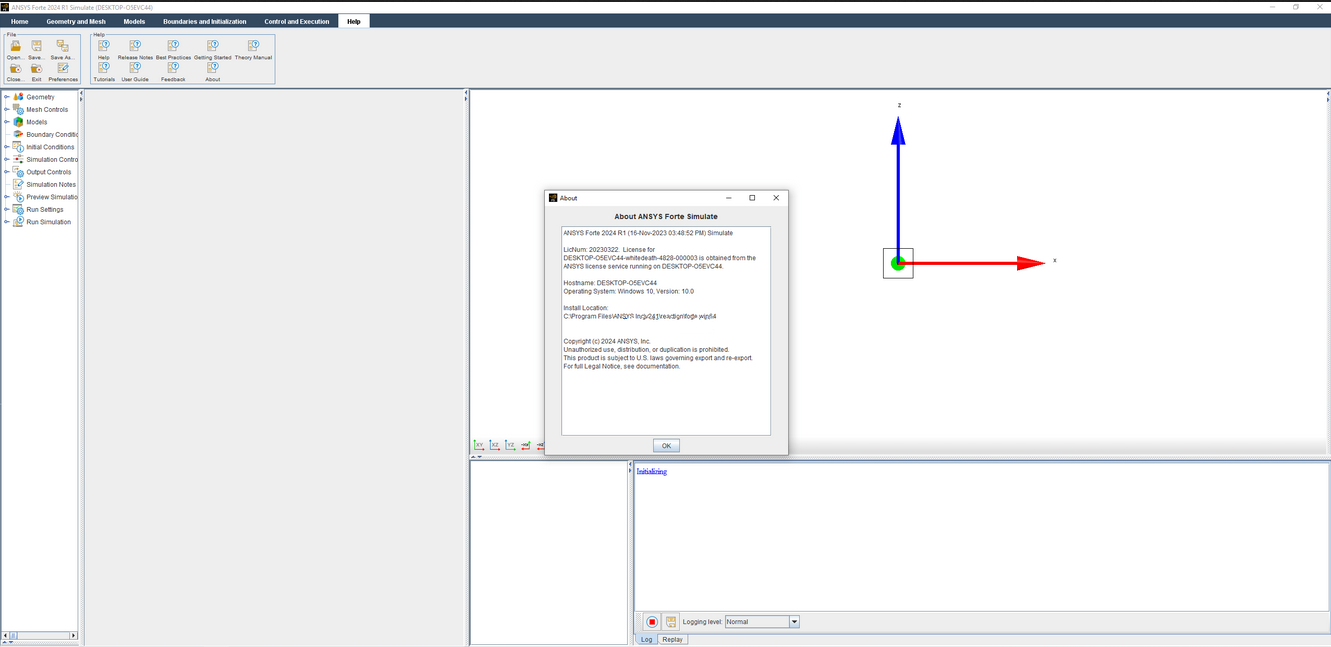Click the Save As icon
Screen dimensions: 1331x647
[x=63, y=46]
